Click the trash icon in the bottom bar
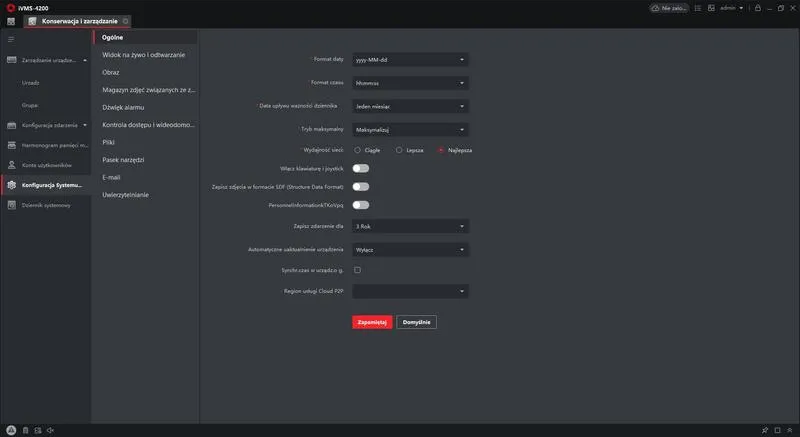Viewport: 800px width, 437px height. pos(25,430)
